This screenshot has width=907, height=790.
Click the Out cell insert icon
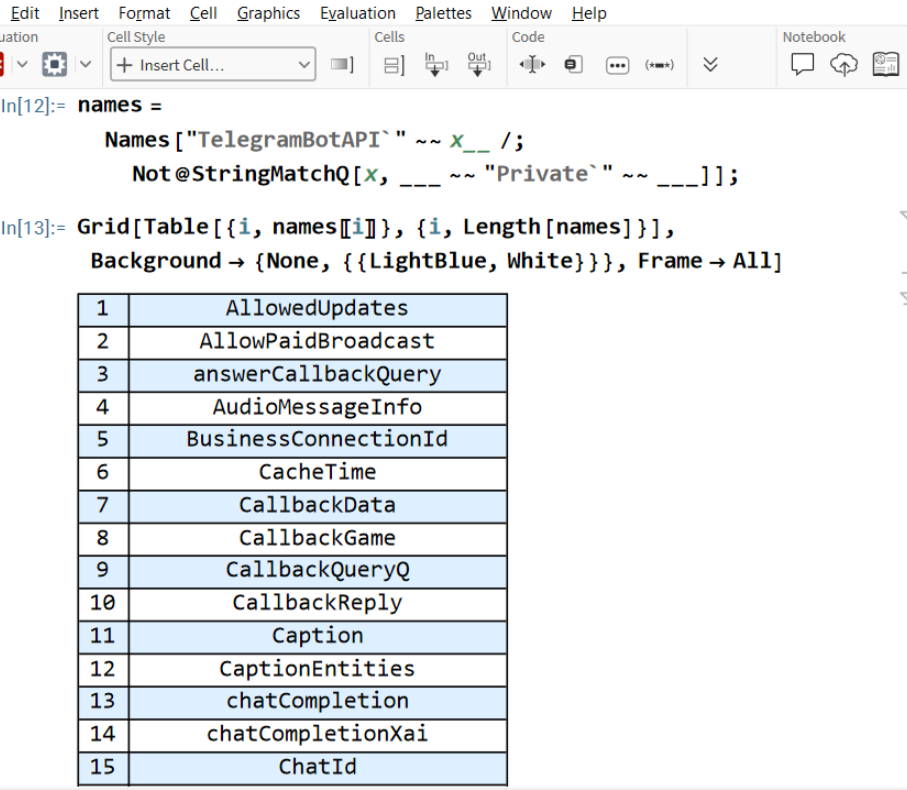(478, 65)
